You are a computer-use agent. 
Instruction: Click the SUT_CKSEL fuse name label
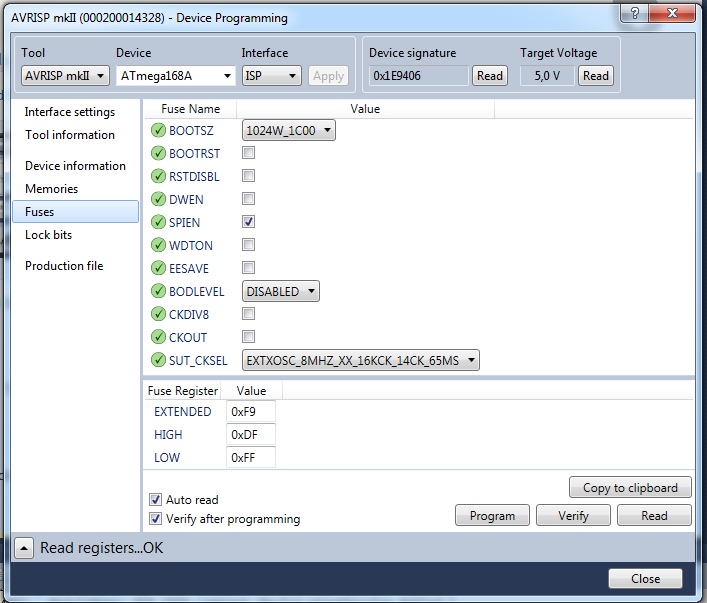pos(198,361)
